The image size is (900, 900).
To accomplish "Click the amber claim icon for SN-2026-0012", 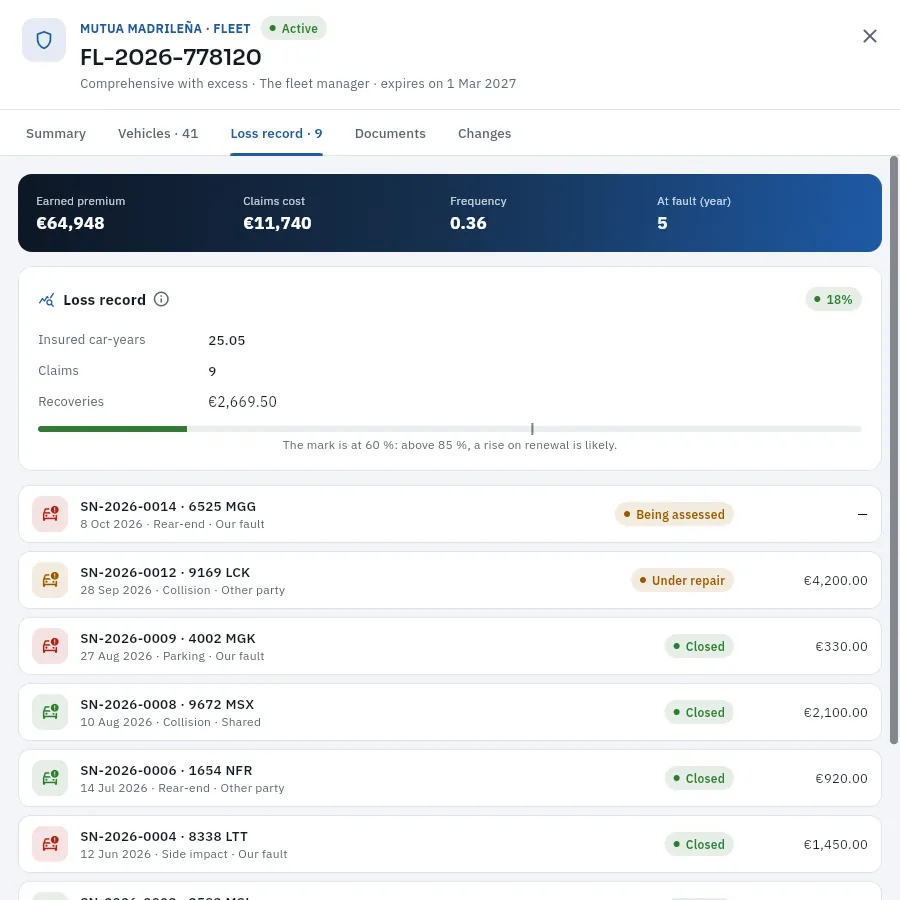I will tap(50, 580).
